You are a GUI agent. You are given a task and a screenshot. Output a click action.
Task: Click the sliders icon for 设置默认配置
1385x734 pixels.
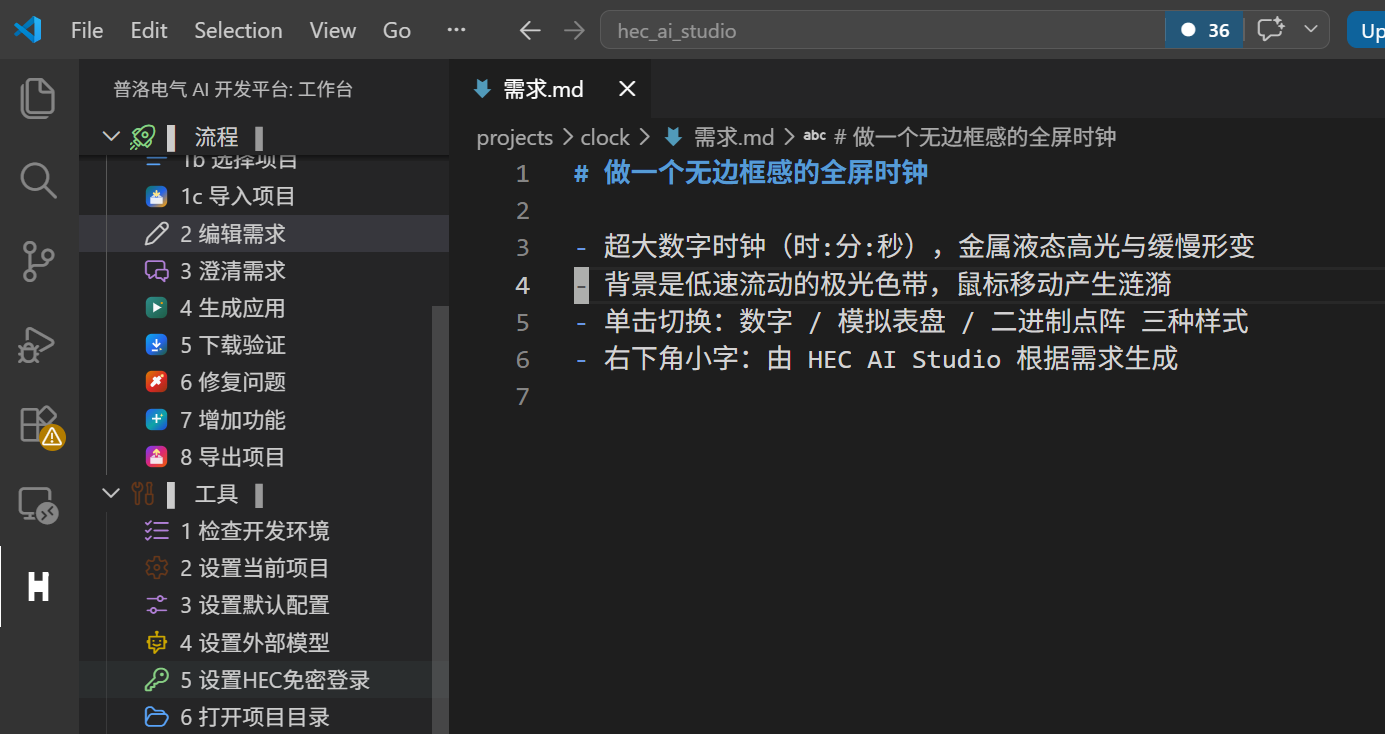(x=156, y=605)
